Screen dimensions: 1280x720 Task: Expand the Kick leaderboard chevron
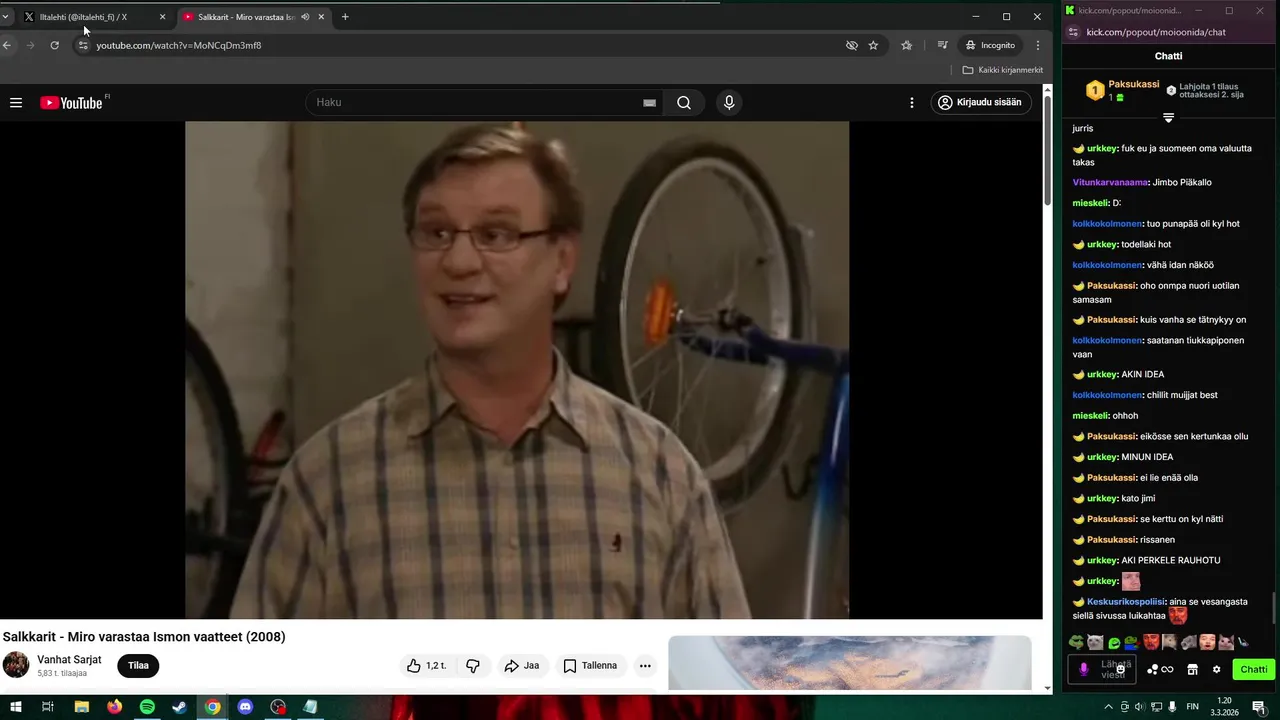pyautogui.click(x=1168, y=118)
